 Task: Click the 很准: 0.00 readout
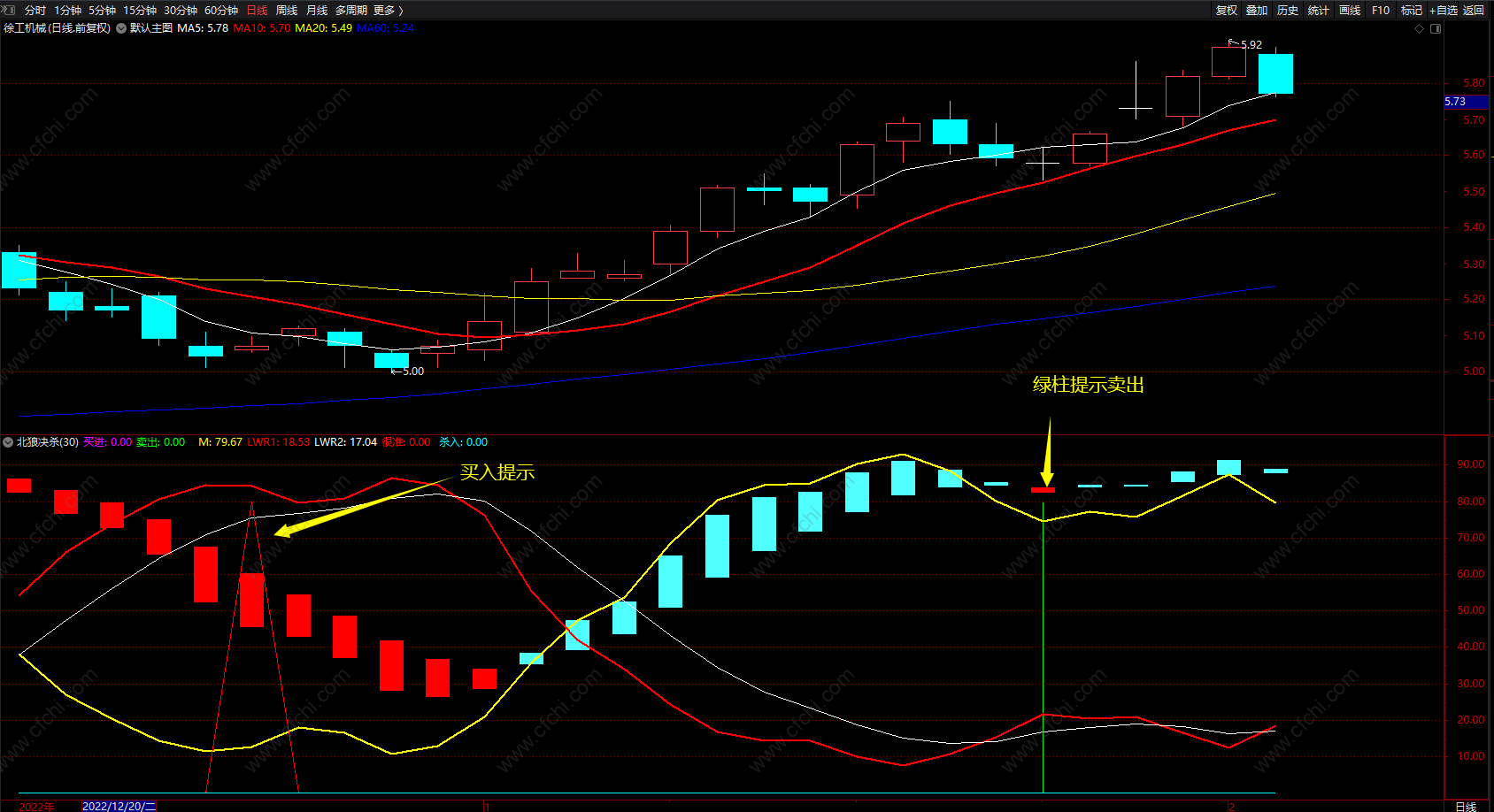coord(406,442)
